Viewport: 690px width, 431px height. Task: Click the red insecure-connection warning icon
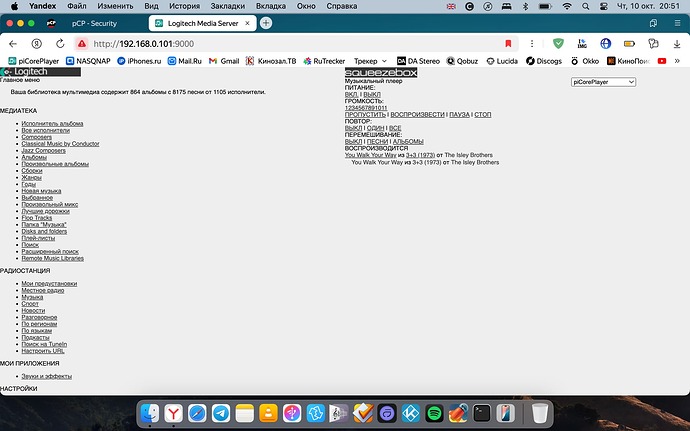point(81,44)
